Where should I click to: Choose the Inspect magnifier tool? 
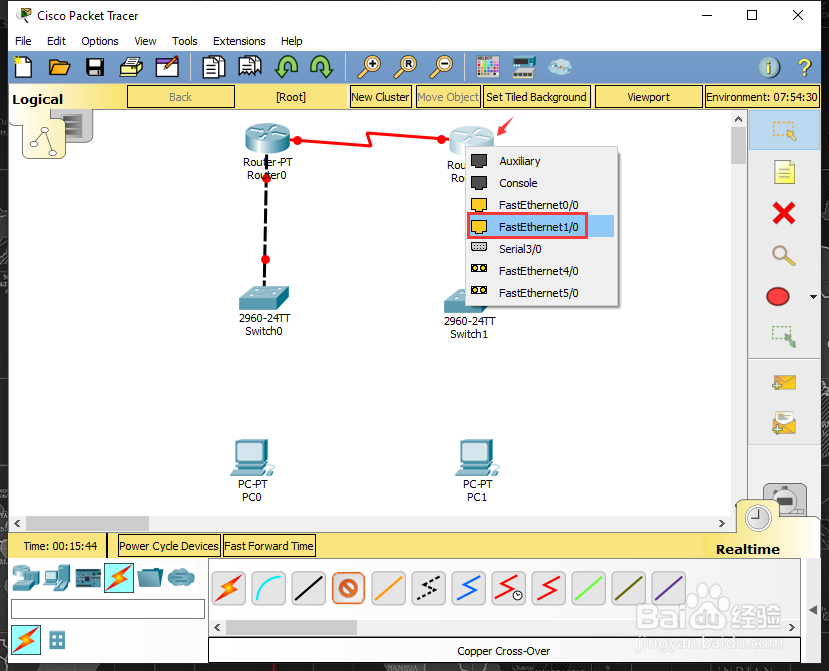tap(784, 255)
